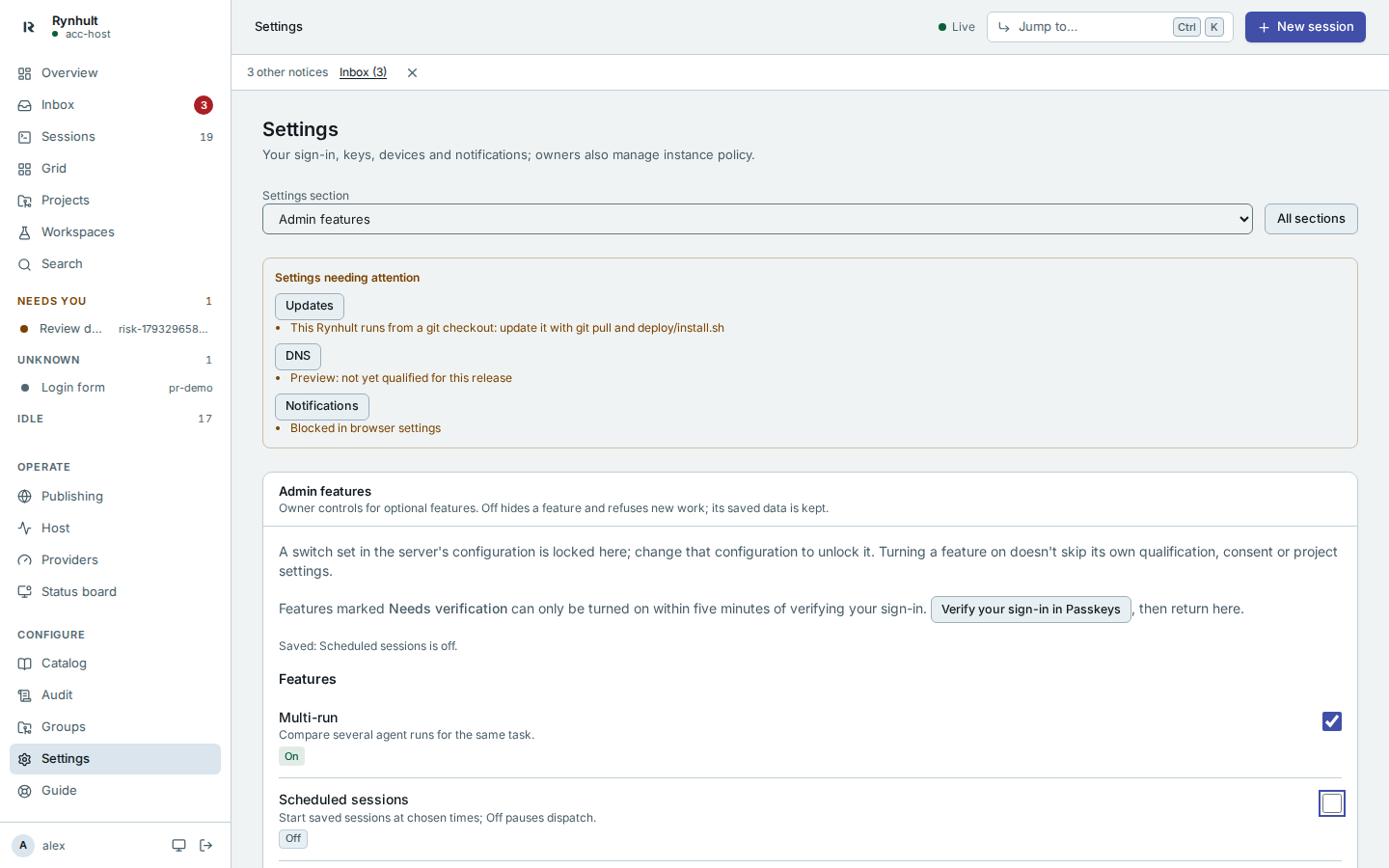Click the Jump to arrow icon
Image resolution: width=1389 pixels, height=868 pixels.
(1004, 27)
